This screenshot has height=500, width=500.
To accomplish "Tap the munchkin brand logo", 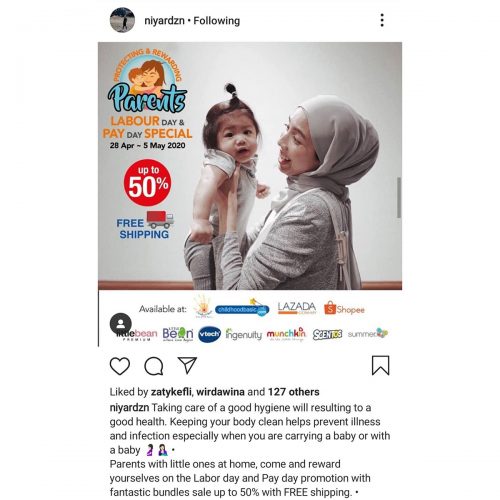I will pos(286,334).
